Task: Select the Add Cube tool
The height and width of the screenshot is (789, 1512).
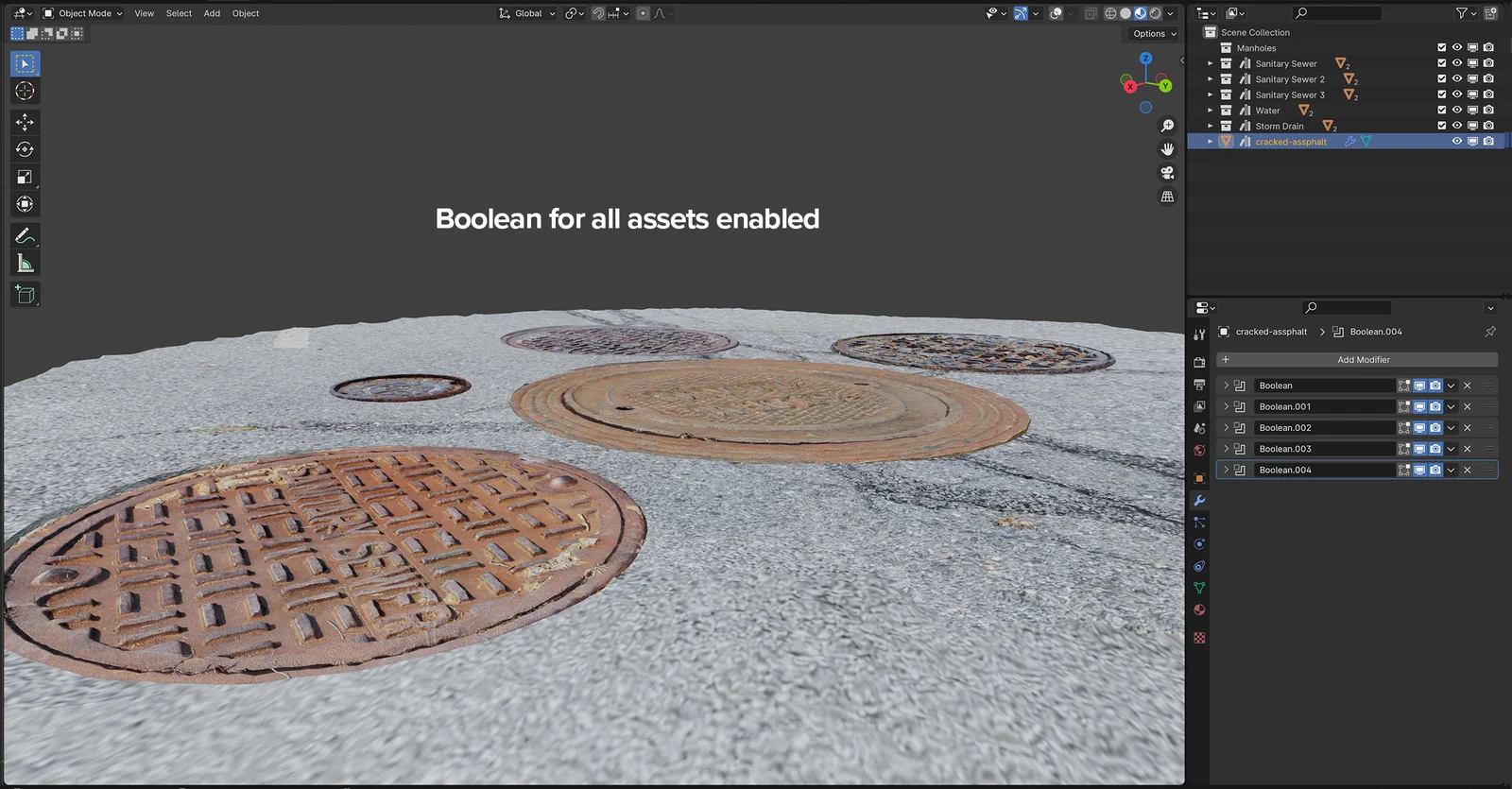Action: point(25,295)
